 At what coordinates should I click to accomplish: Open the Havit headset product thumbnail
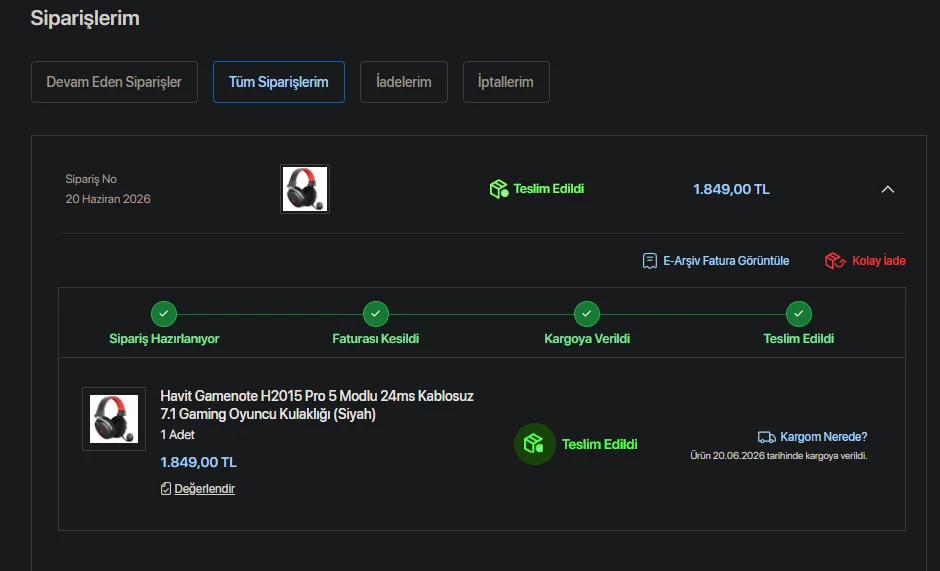tap(114, 419)
